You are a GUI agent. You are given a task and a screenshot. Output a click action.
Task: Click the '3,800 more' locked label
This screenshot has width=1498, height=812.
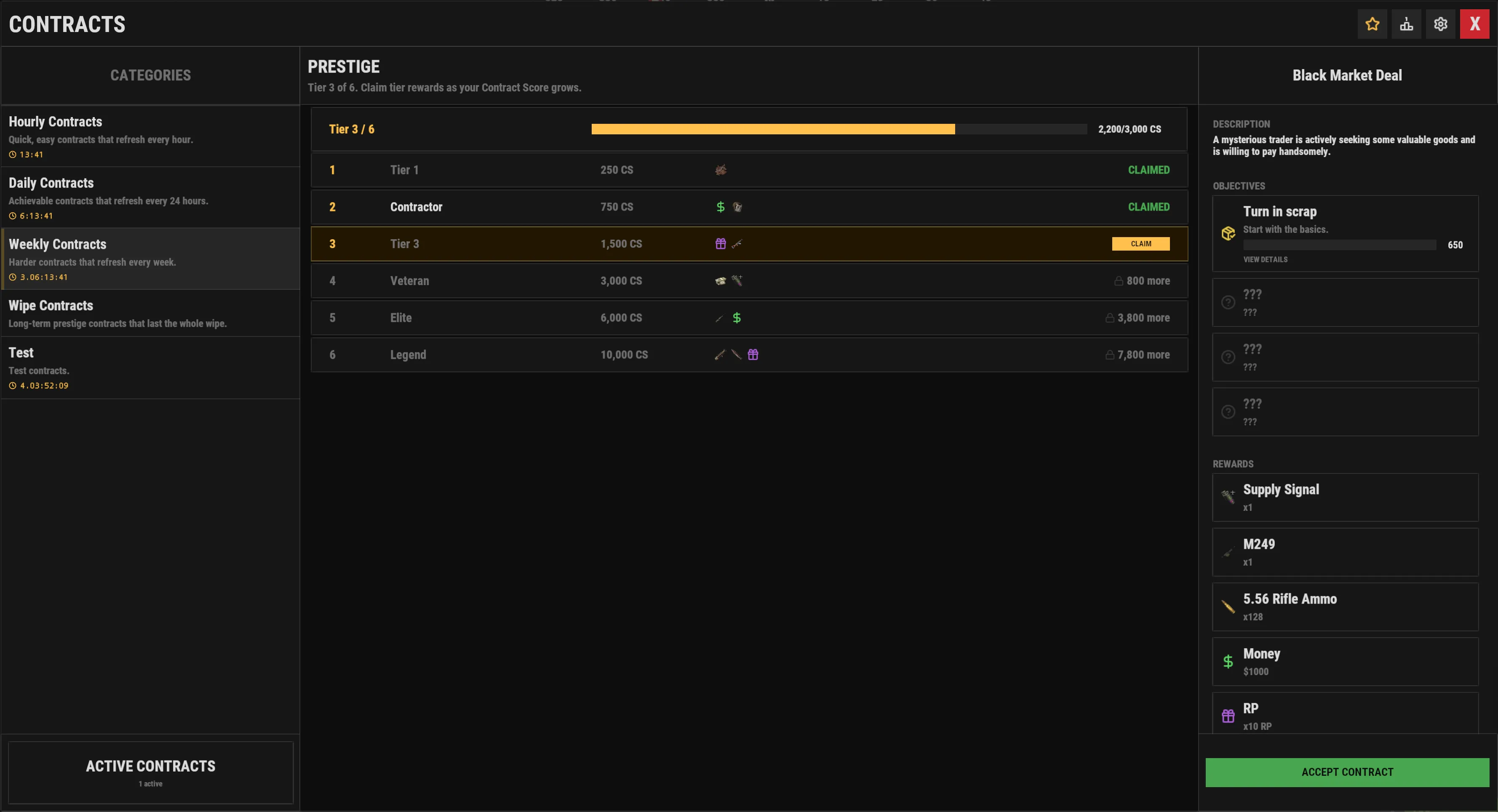1143,318
